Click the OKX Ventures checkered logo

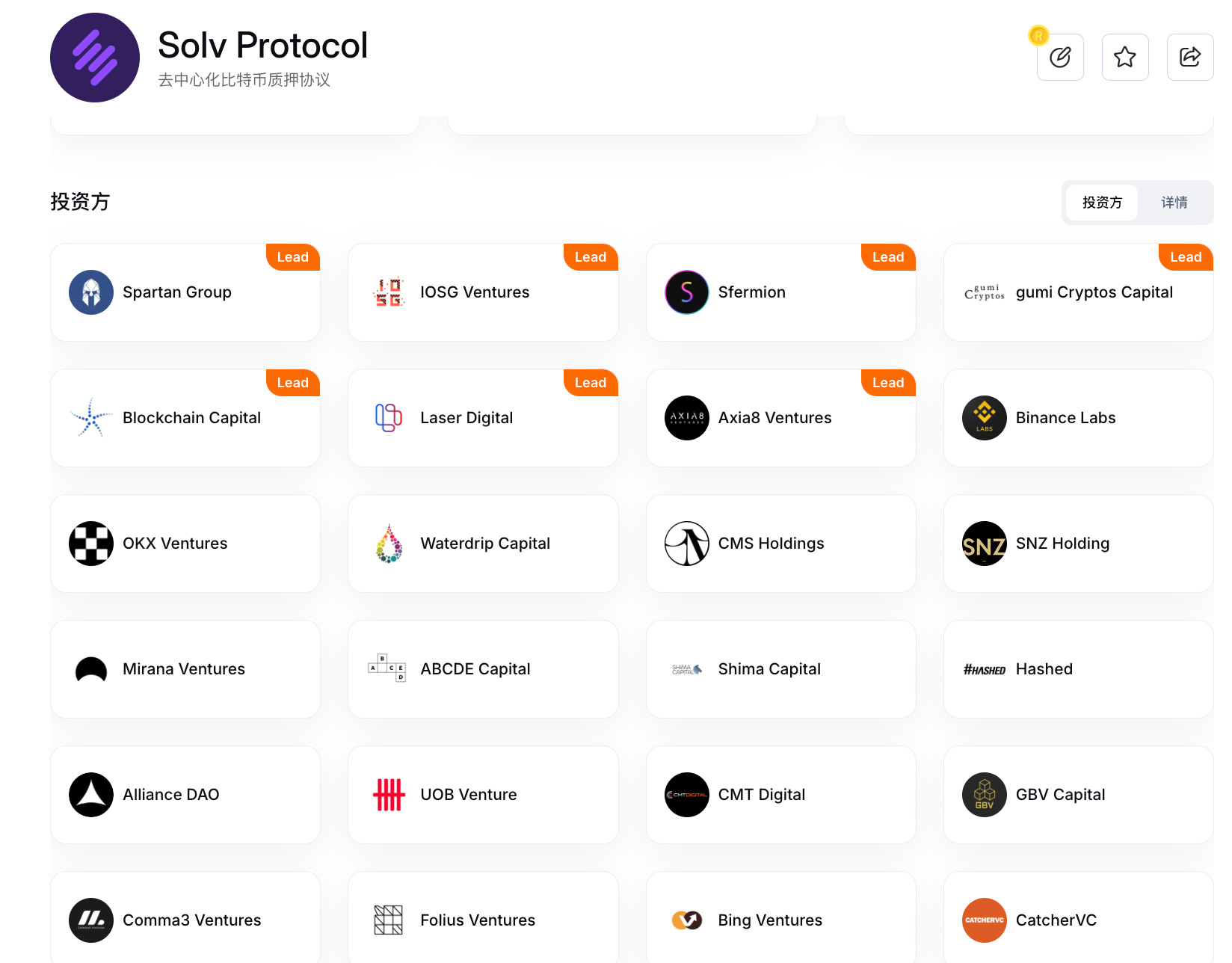tap(91, 544)
